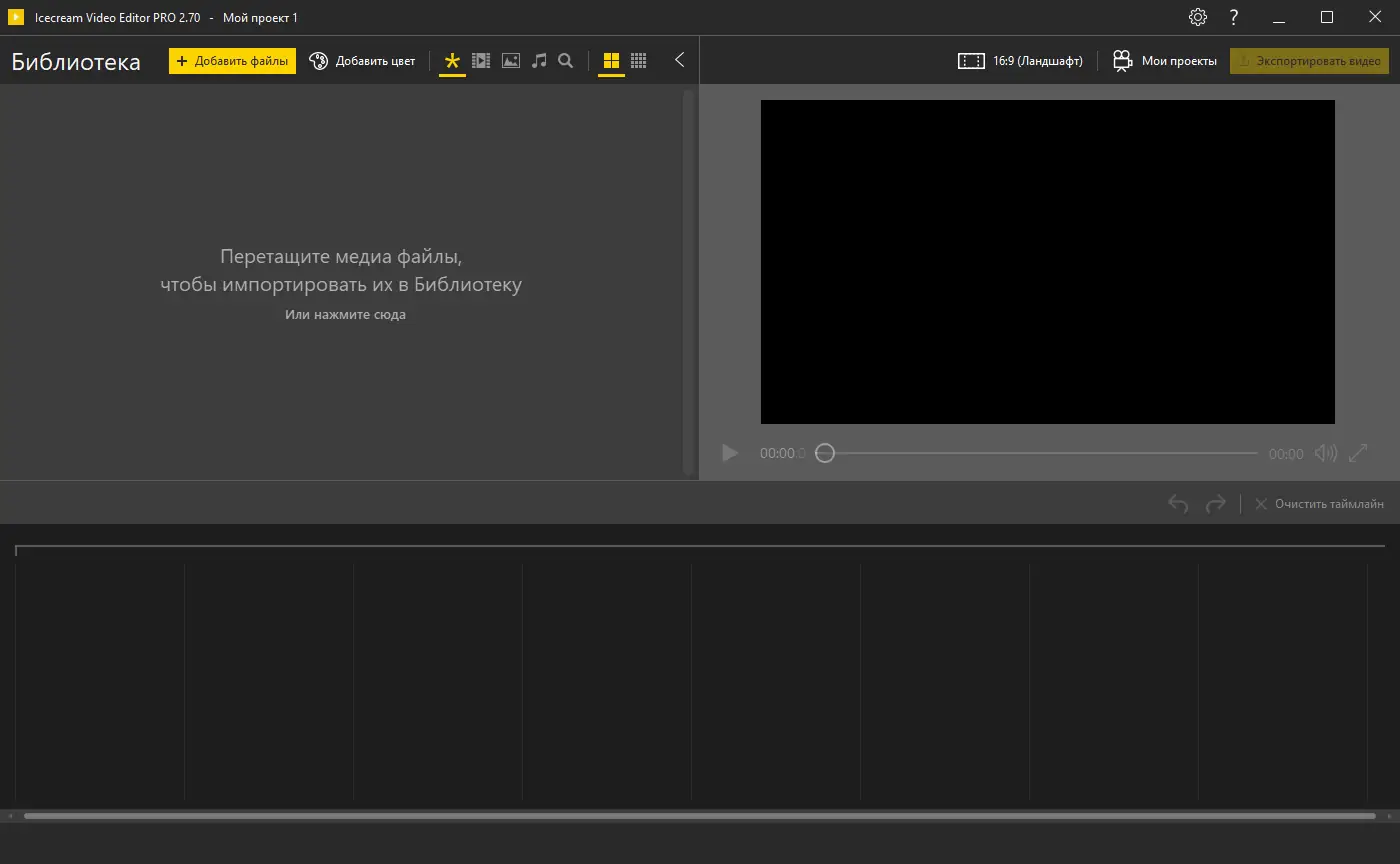Viewport: 1400px width, 864px height.
Task: Open the help menu with the question mark
Action: 1233,17
